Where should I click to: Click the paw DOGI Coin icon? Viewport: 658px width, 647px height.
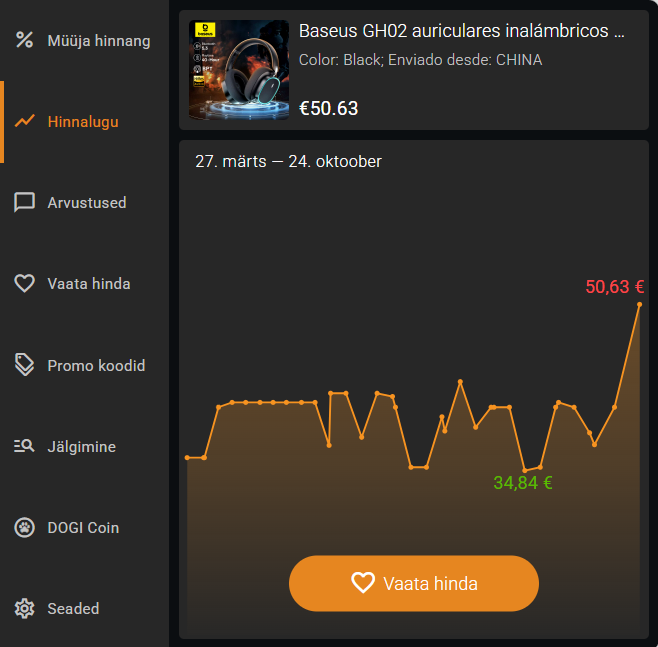[24, 527]
